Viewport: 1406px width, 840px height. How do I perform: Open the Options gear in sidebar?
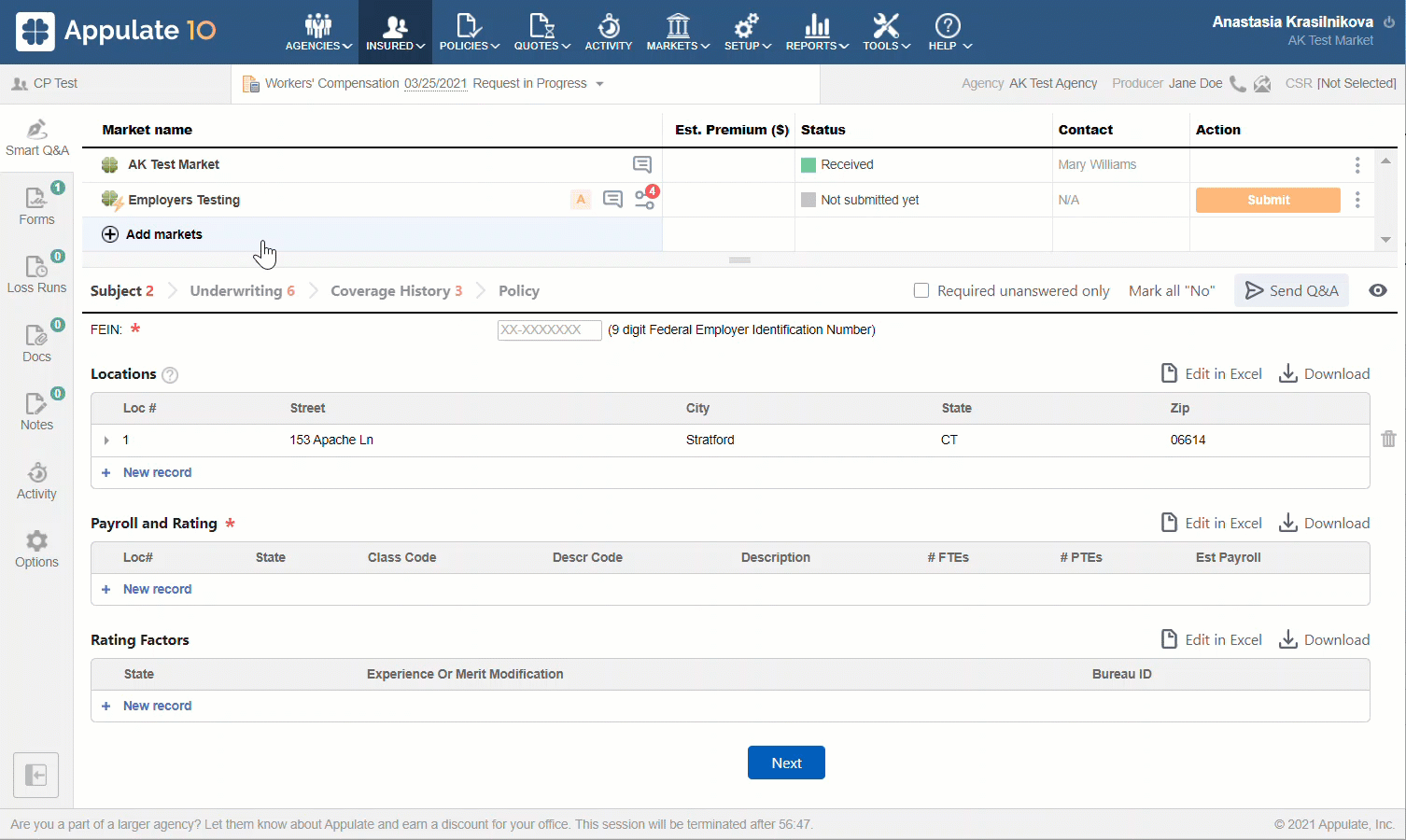(36, 549)
